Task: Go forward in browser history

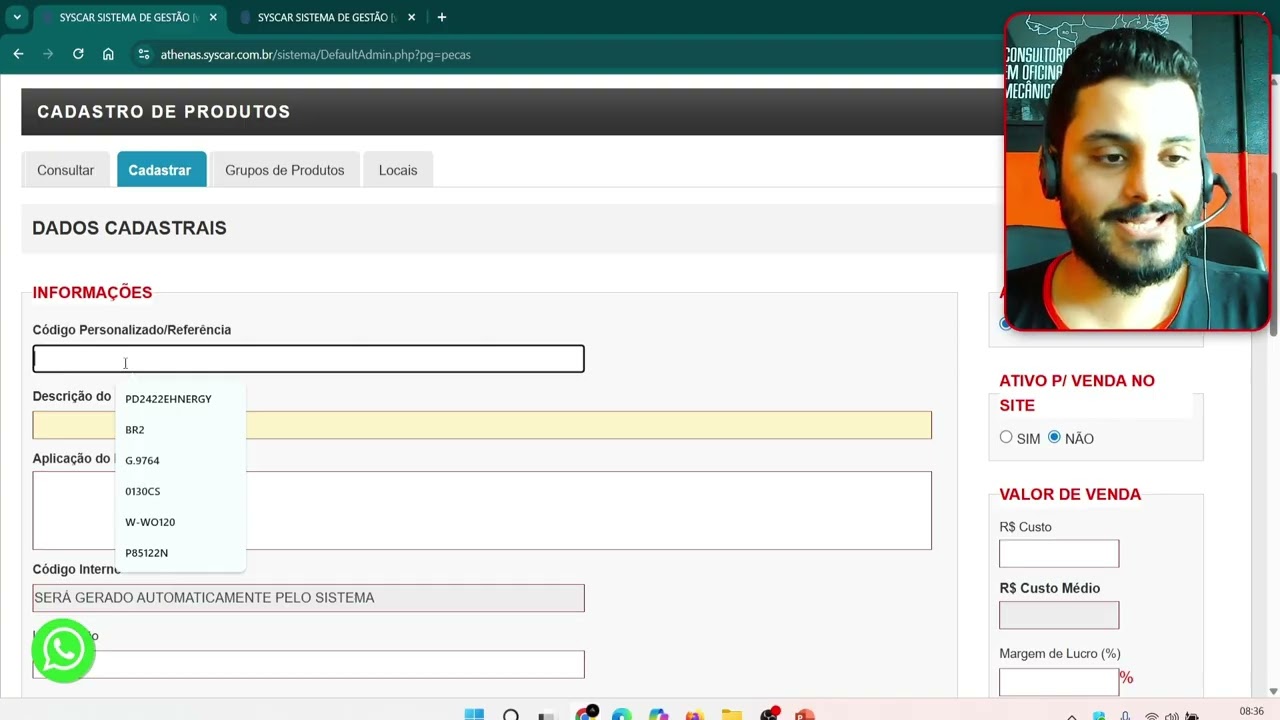Action: pyautogui.click(x=48, y=54)
